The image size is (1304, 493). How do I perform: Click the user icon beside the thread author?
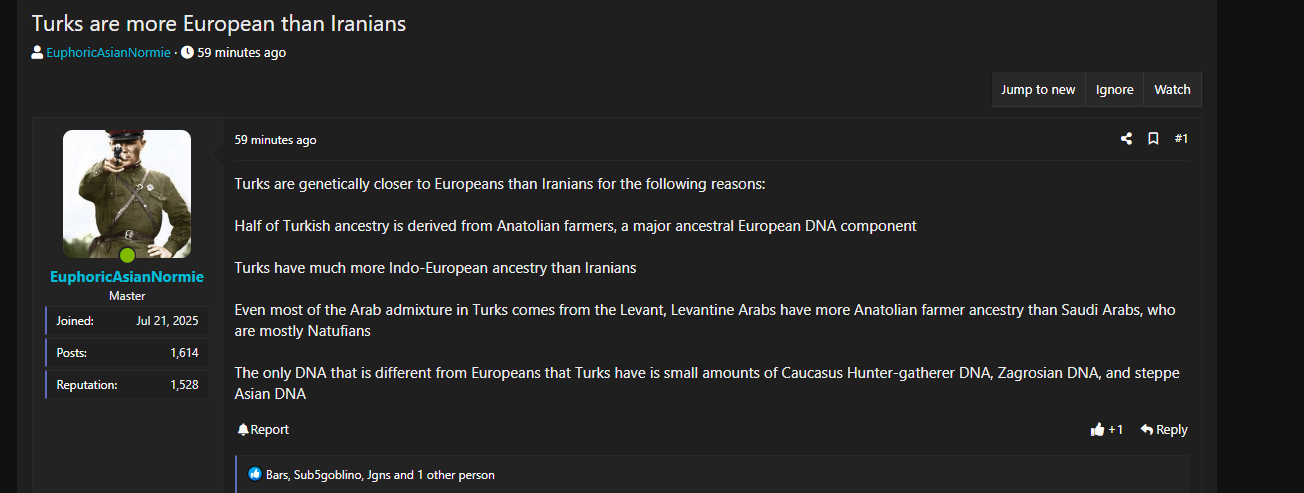click(37, 53)
